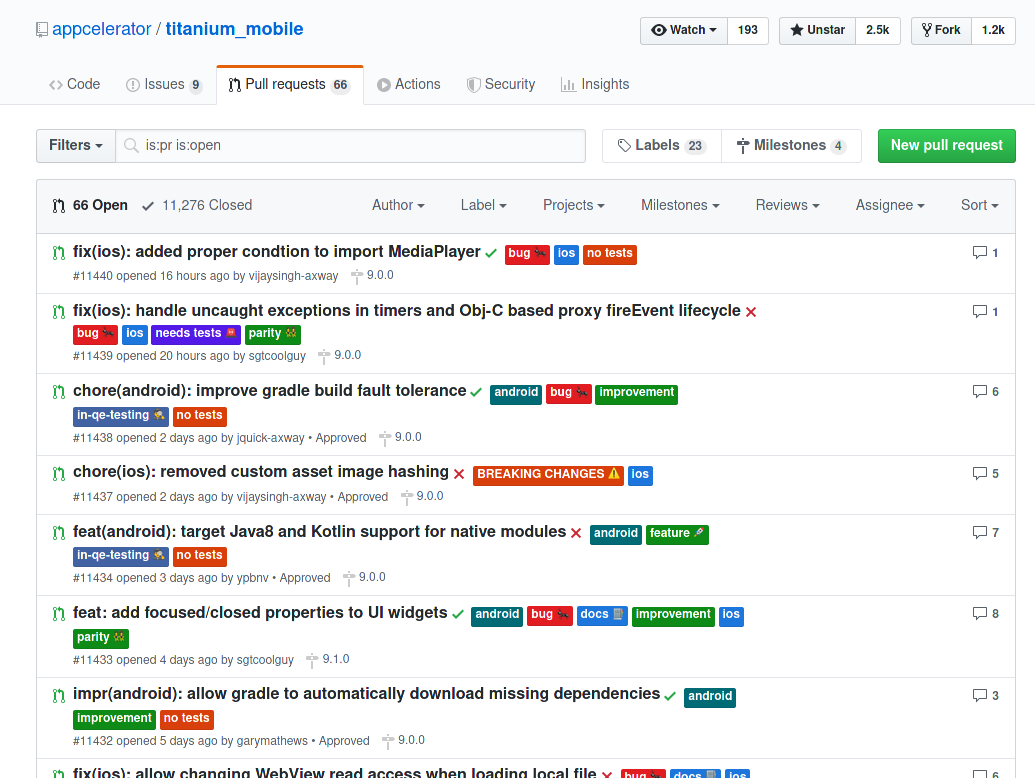1035x778 pixels.
Task: Select the Pull requests tab
Action: coord(290,84)
